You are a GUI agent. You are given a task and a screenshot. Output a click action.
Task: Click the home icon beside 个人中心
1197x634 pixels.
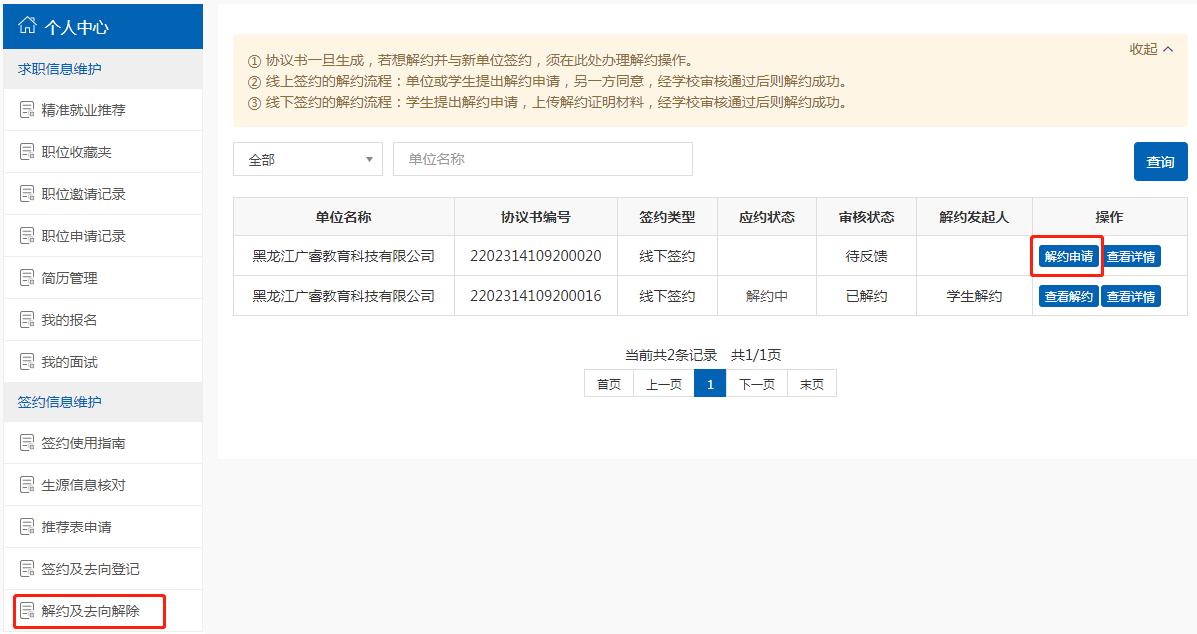point(28,26)
